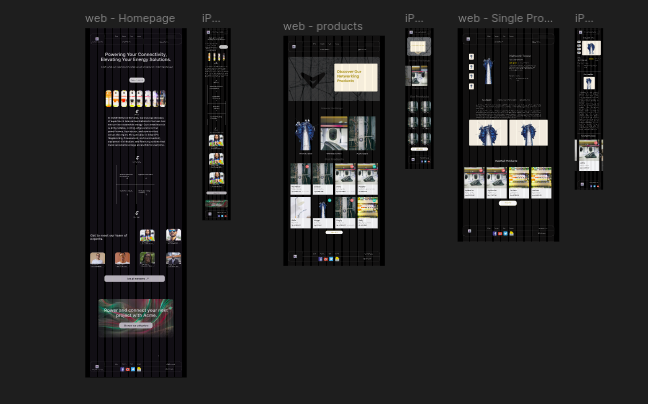The height and width of the screenshot is (404, 648).
Task: Click the right large cream jacket image
Action: 529,133
